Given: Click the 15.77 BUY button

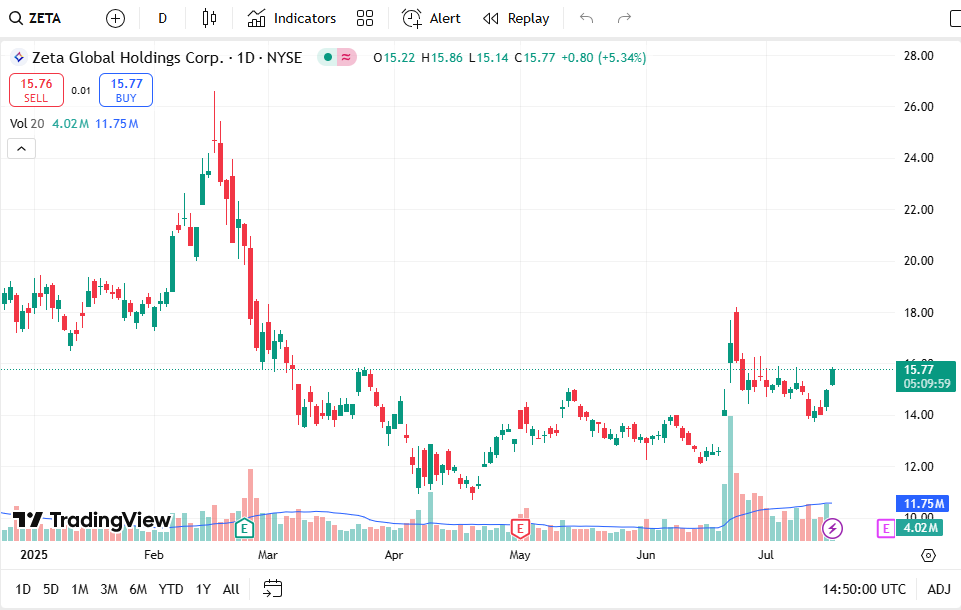Looking at the screenshot, I should pyautogui.click(x=126, y=90).
